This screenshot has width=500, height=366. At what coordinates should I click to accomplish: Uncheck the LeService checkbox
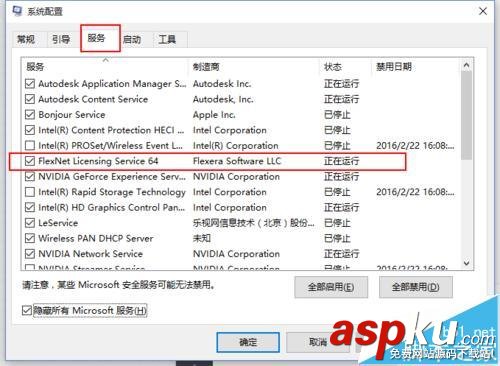tap(30, 223)
